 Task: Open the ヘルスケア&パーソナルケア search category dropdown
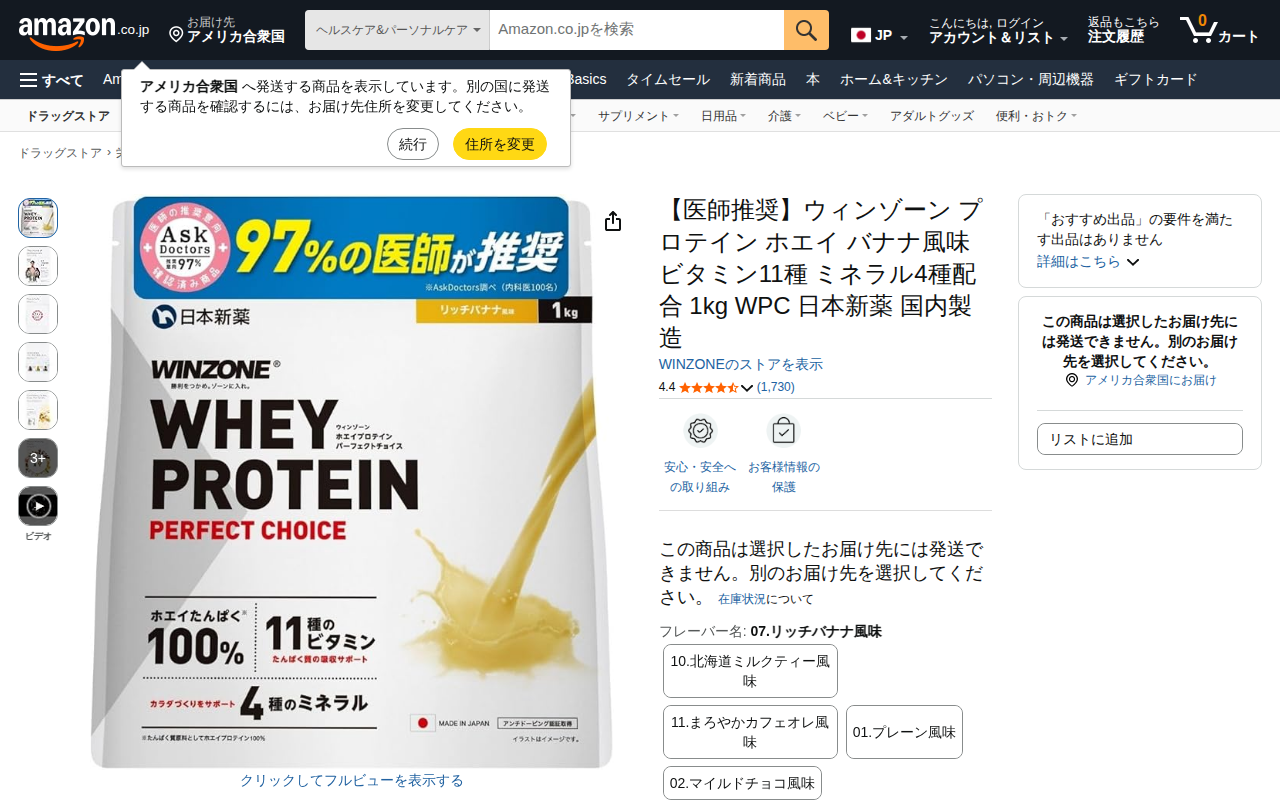397,30
